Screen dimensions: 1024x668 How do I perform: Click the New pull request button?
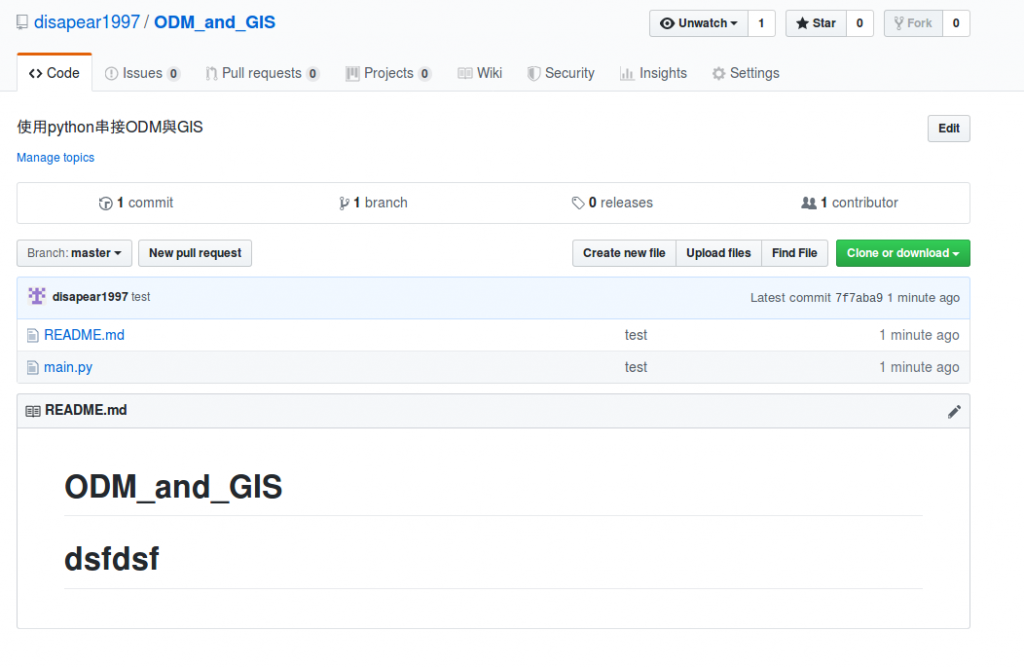195,253
